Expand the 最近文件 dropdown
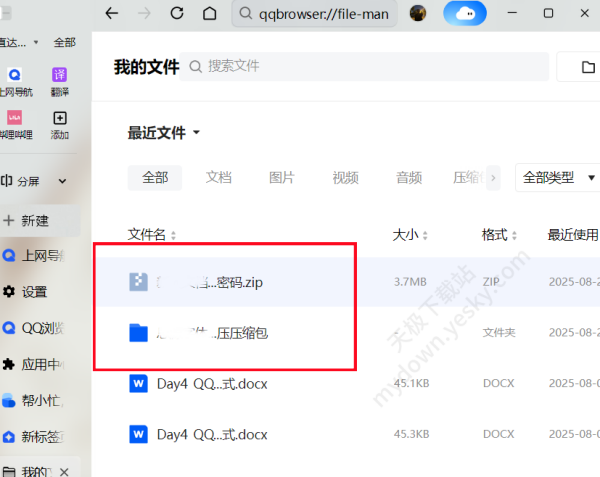This screenshot has height=477, width=600. pyautogui.click(x=197, y=133)
